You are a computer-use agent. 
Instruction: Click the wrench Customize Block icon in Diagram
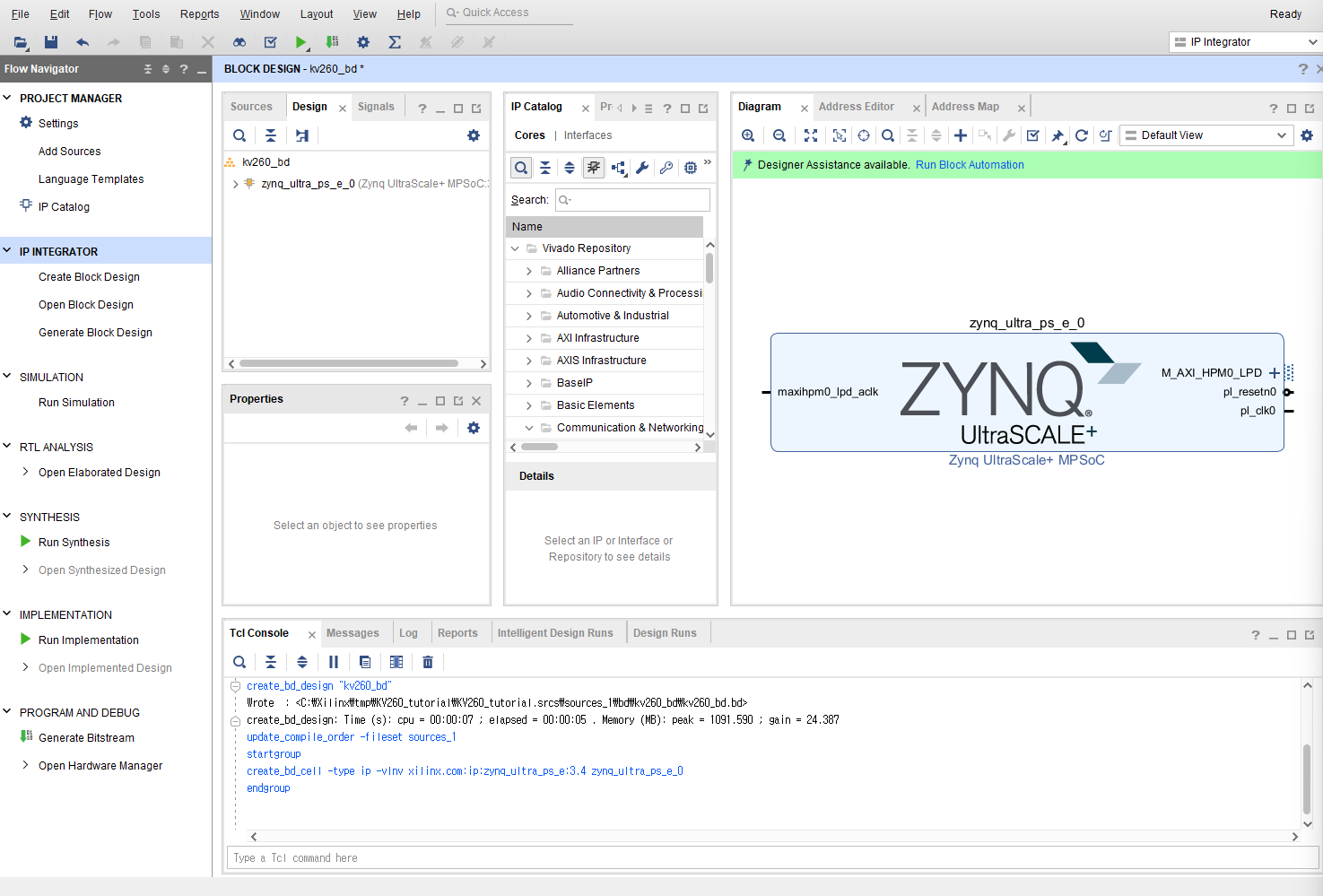pos(1009,135)
